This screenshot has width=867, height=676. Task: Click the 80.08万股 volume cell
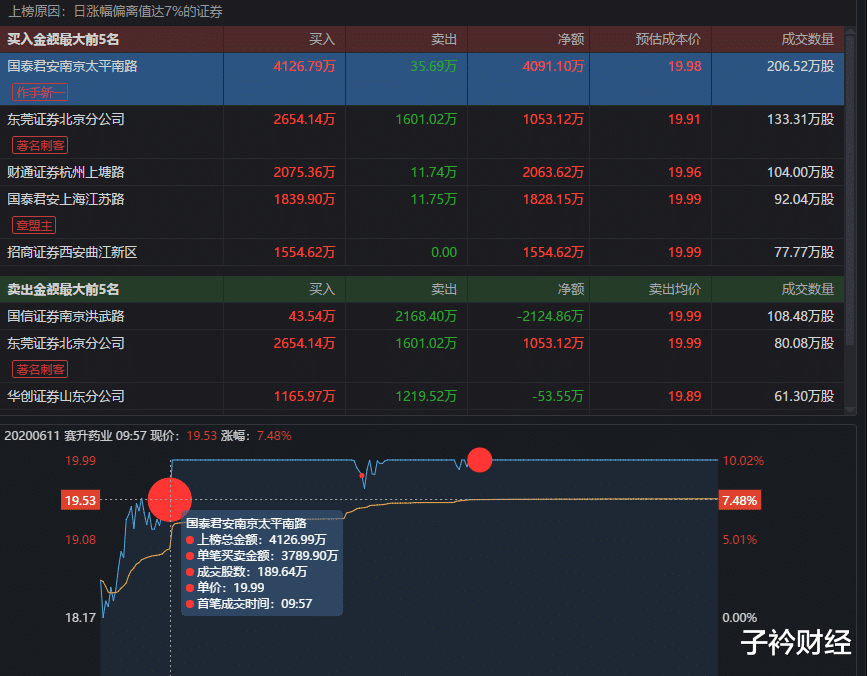[x=804, y=343]
